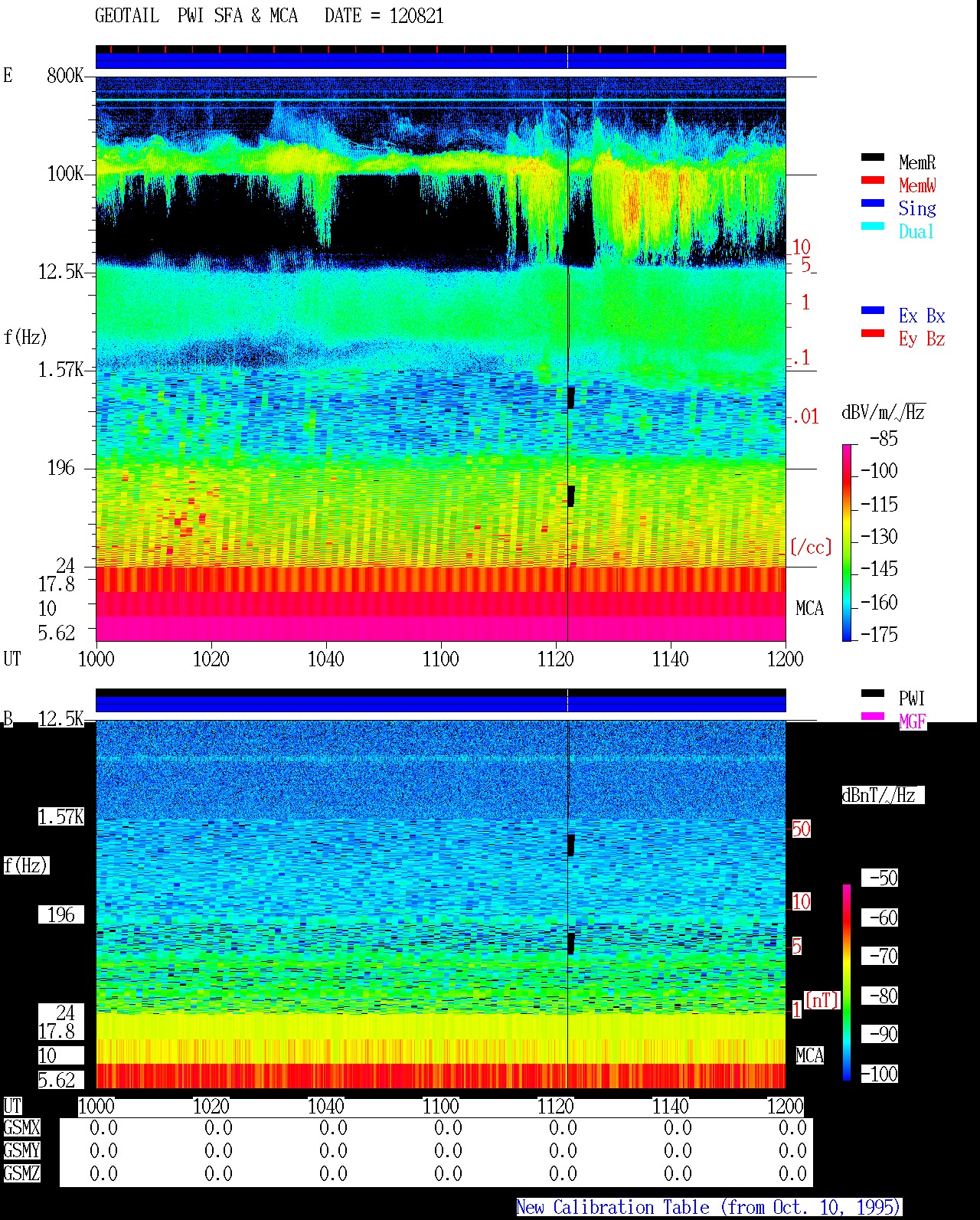Click the 800K frequency label on E panel
The height and width of the screenshot is (1220, 980).
(x=65, y=75)
